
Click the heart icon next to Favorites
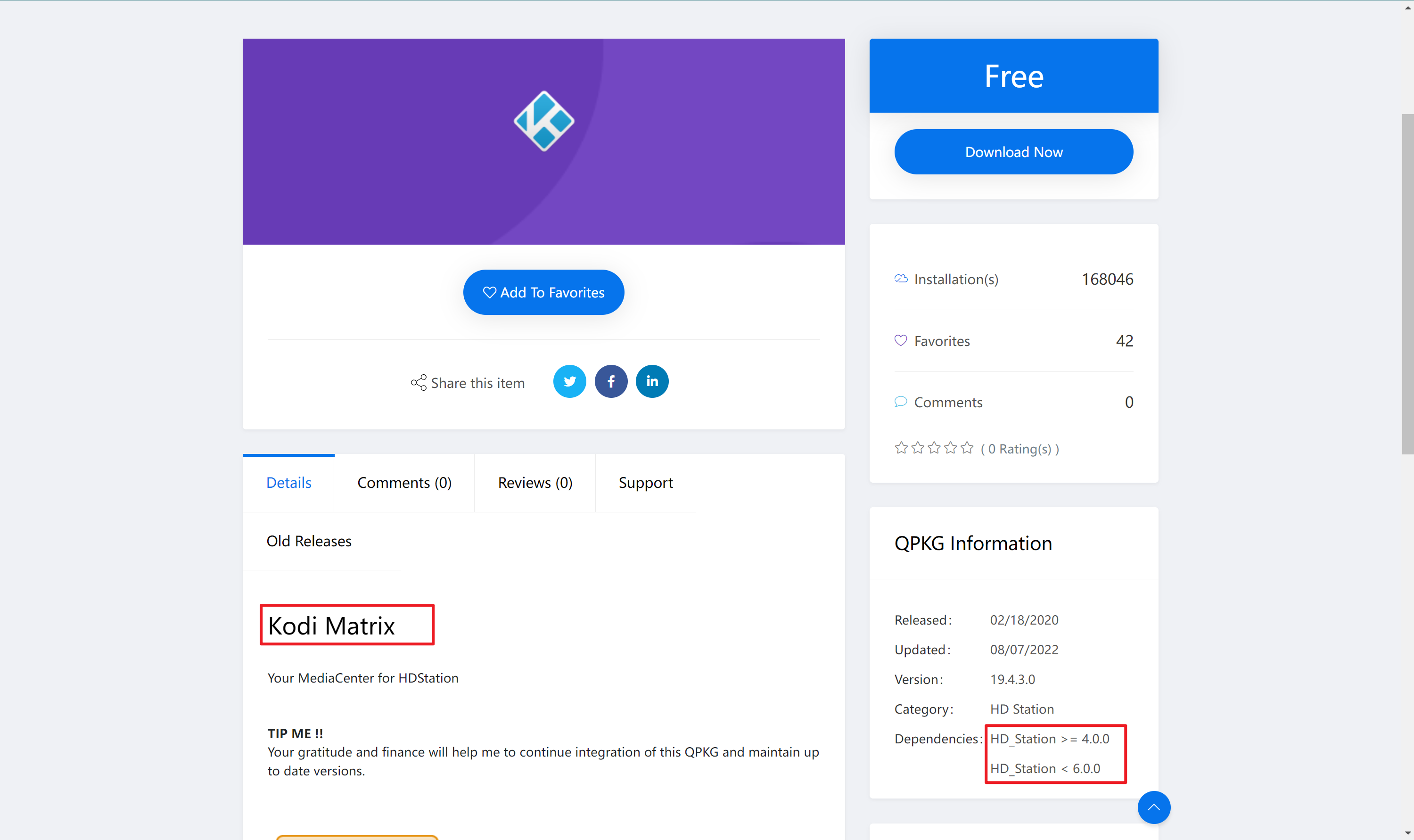coord(900,340)
